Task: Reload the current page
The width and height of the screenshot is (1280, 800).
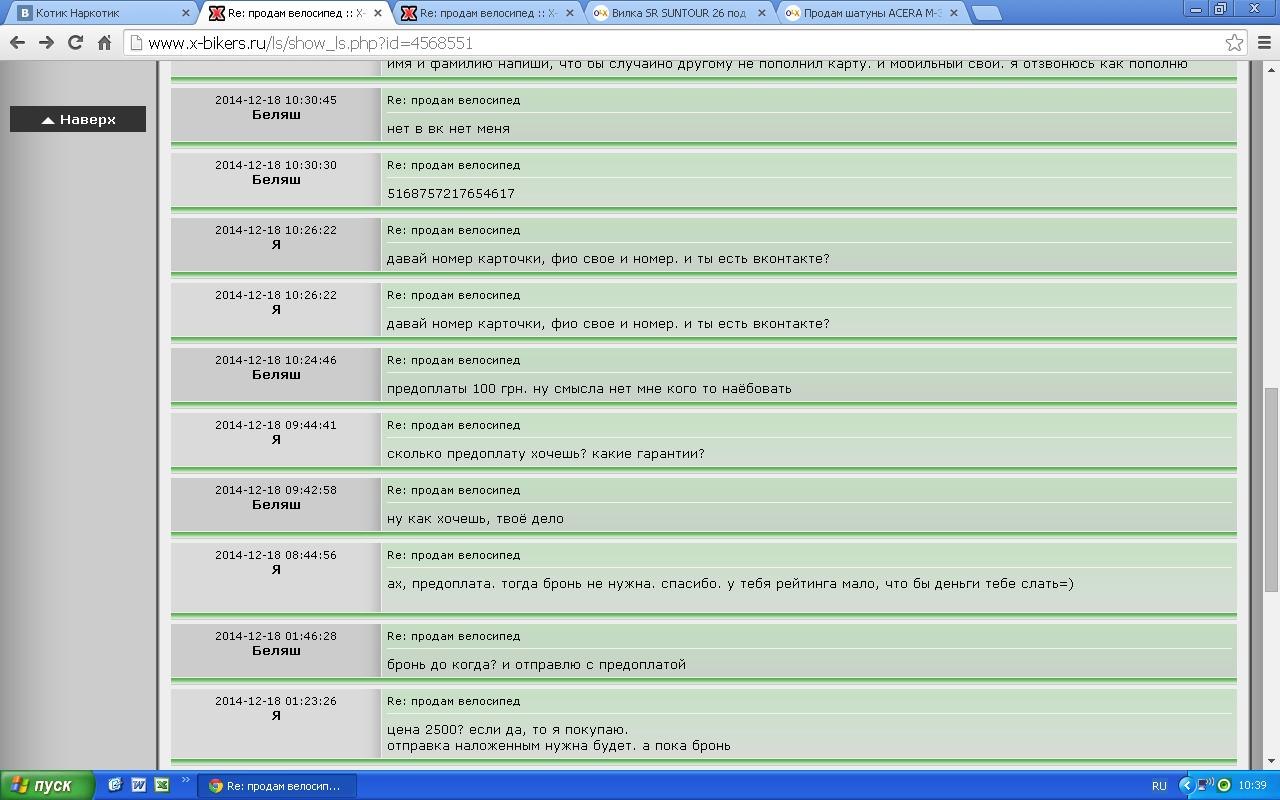Action: coord(75,43)
